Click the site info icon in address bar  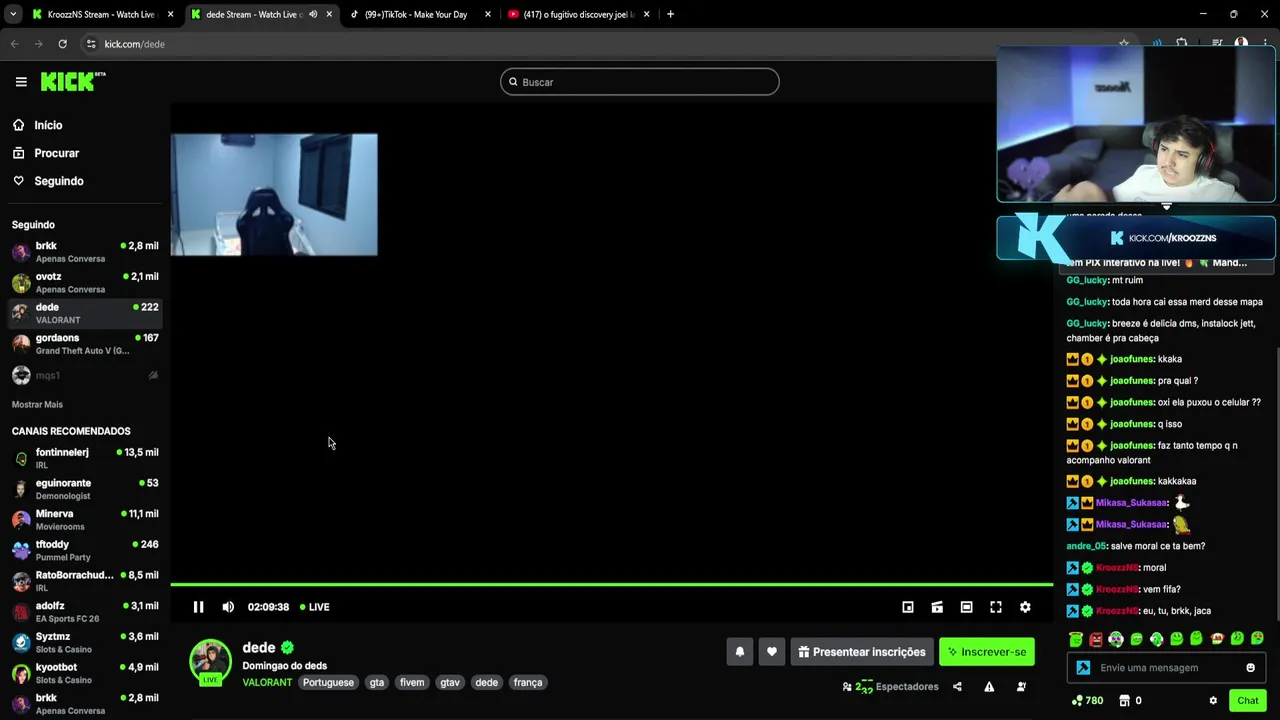coord(91,44)
